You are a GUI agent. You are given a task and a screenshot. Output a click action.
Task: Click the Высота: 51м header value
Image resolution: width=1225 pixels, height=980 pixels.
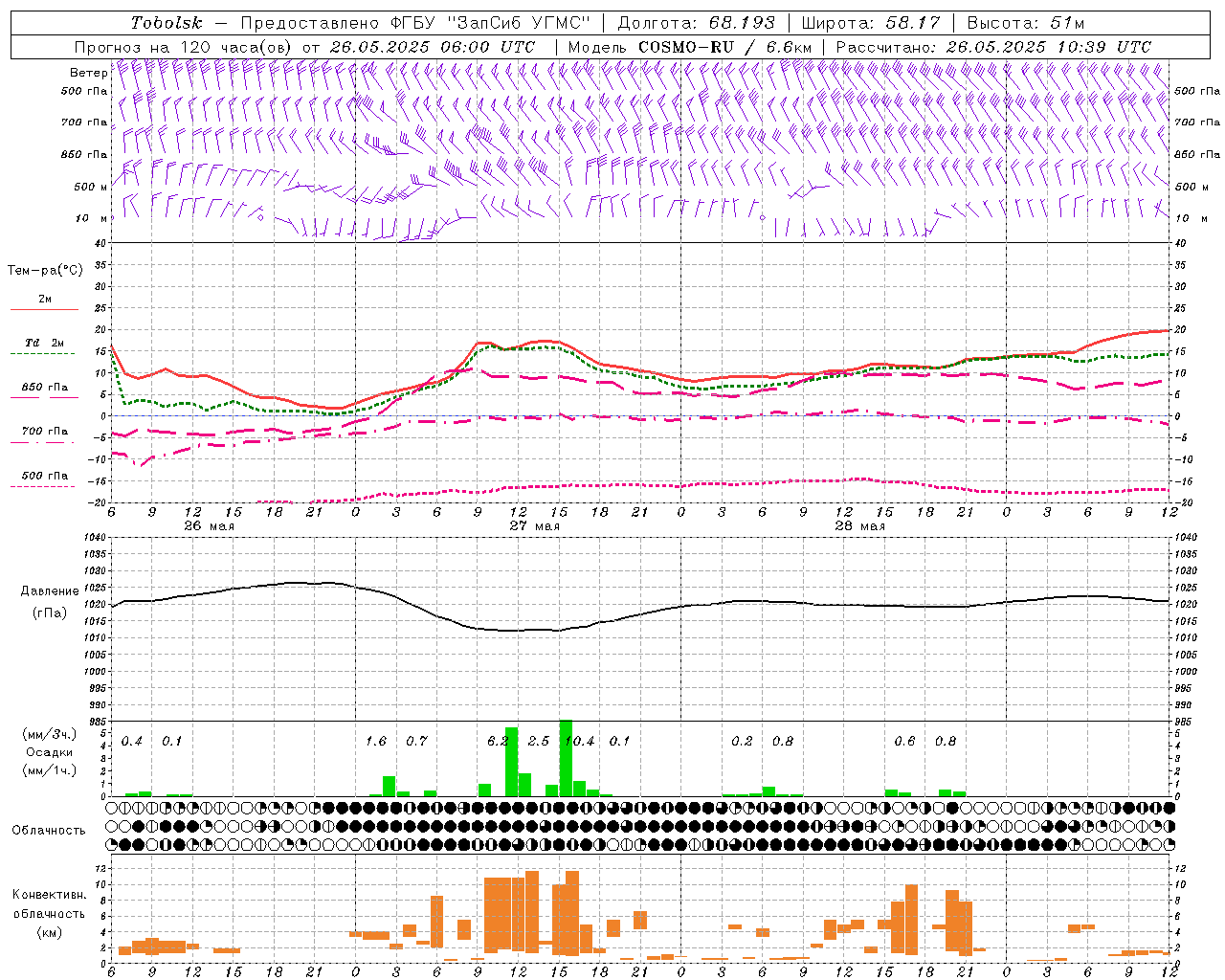pyautogui.click(x=1025, y=23)
